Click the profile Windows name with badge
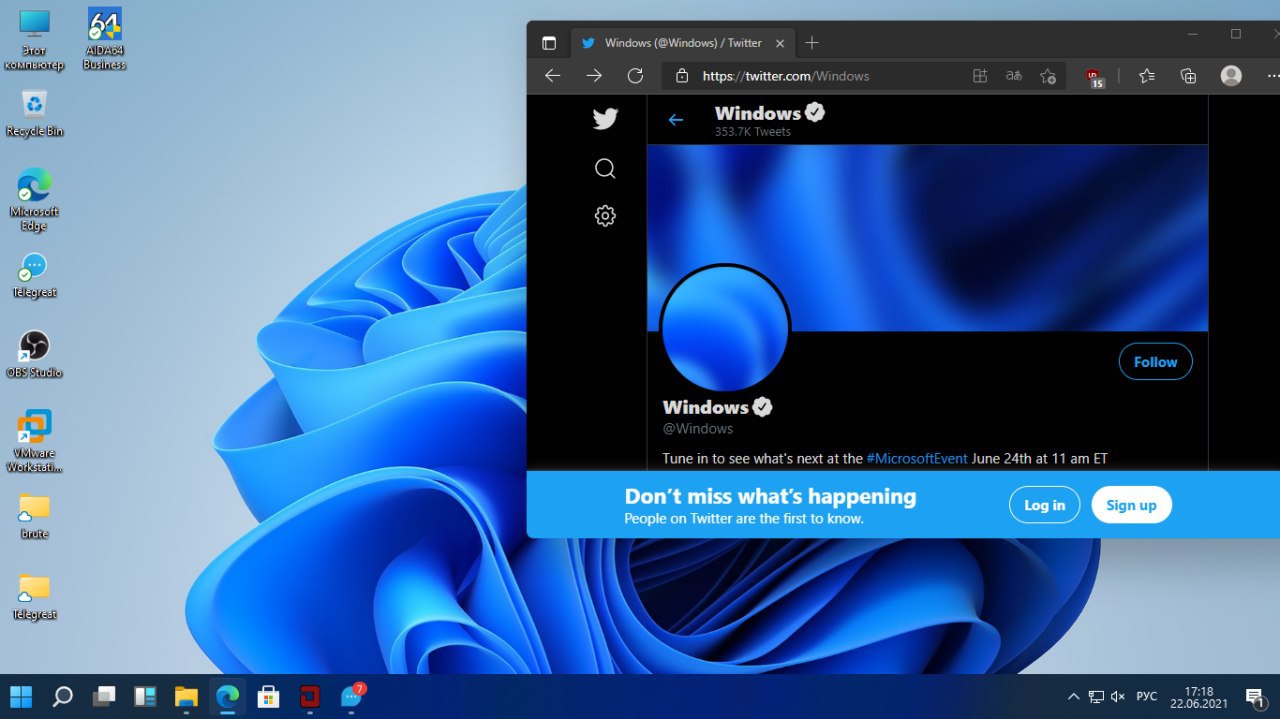Viewport: 1280px width, 719px height. point(717,407)
